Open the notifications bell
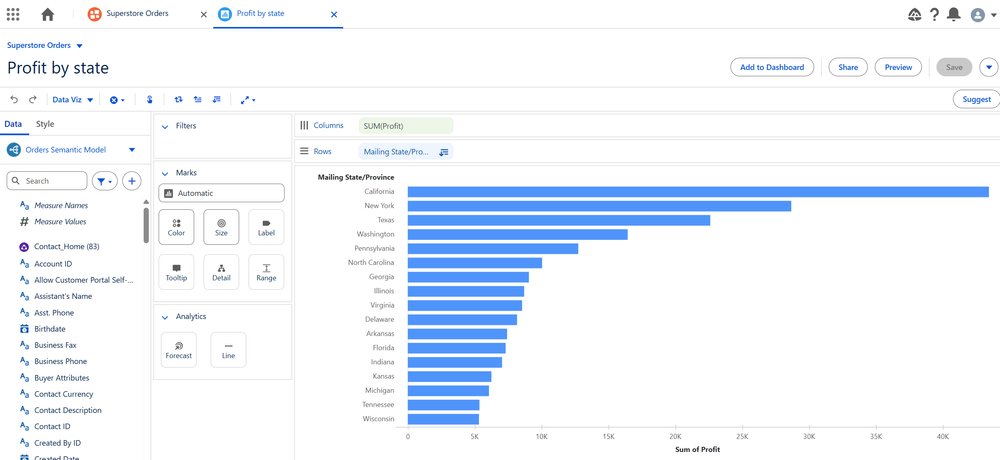The image size is (1000, 460). [954, 15]
